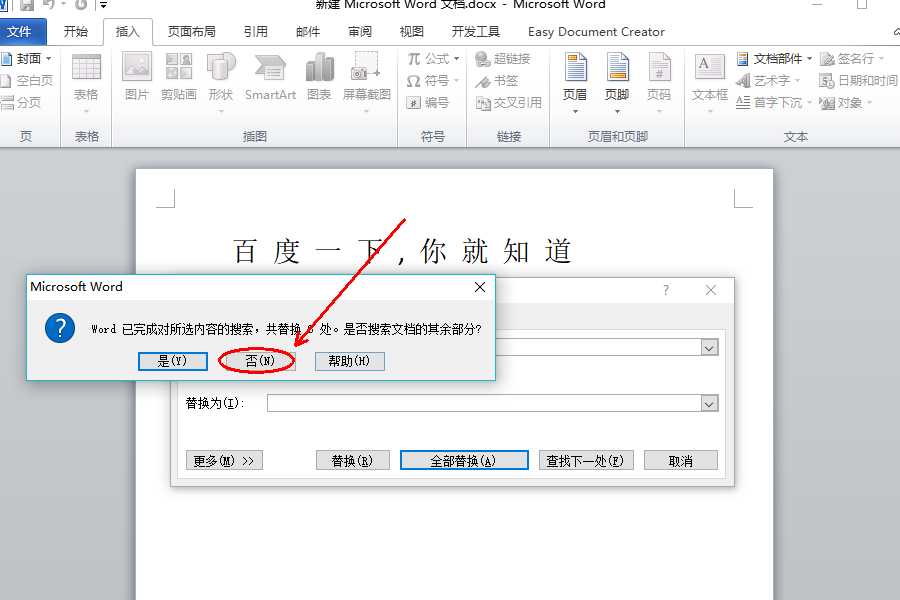
Task: Insert an object with 对象
Action: coord(845,102)
